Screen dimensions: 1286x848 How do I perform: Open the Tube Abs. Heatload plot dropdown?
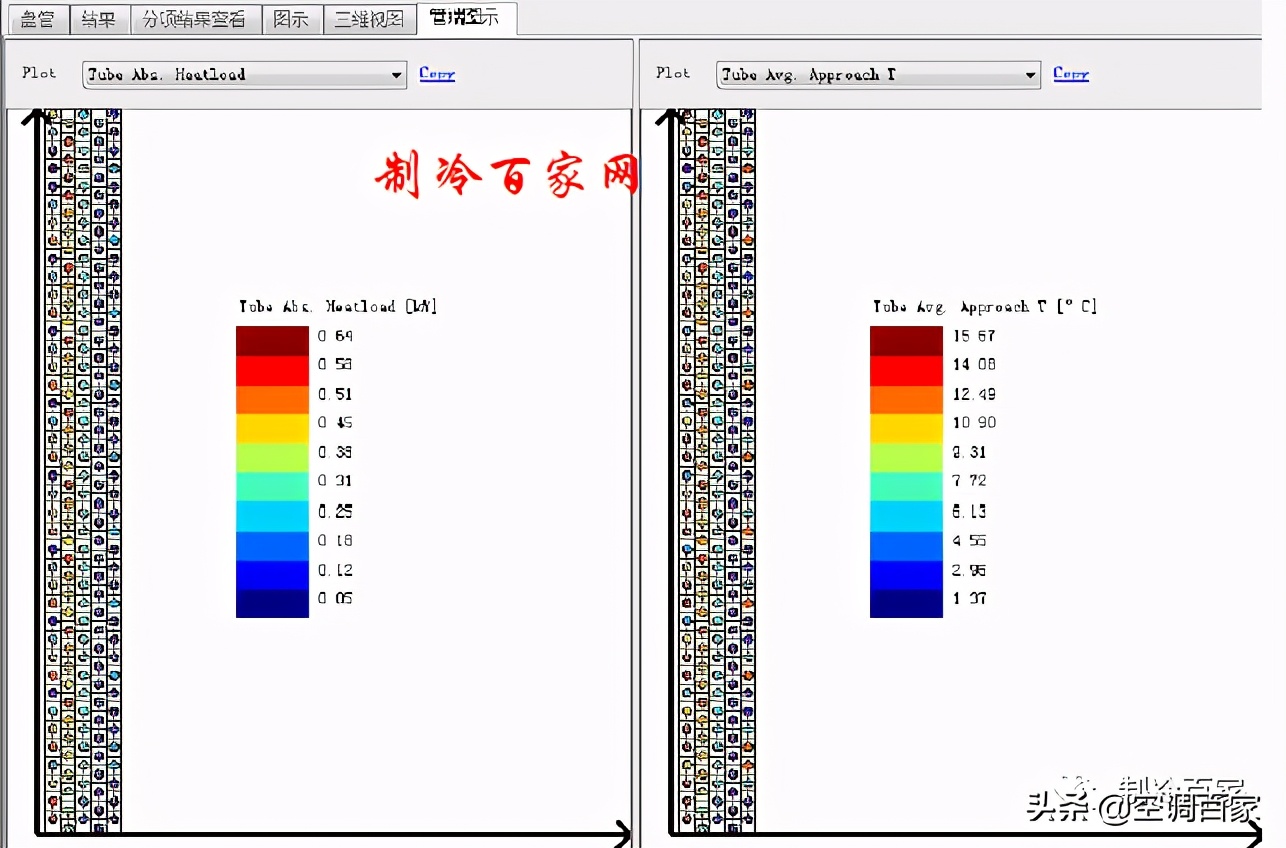pyautogui.click(x=244, y=74)
